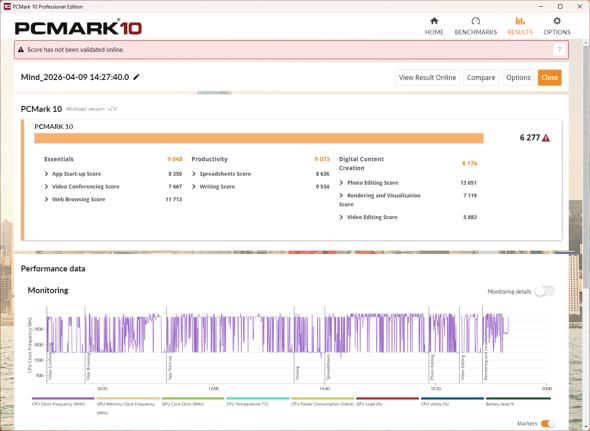Switch to the BENCHMARKS tab
This screenshot has height=431, width=590.
(x=476, y=26)
